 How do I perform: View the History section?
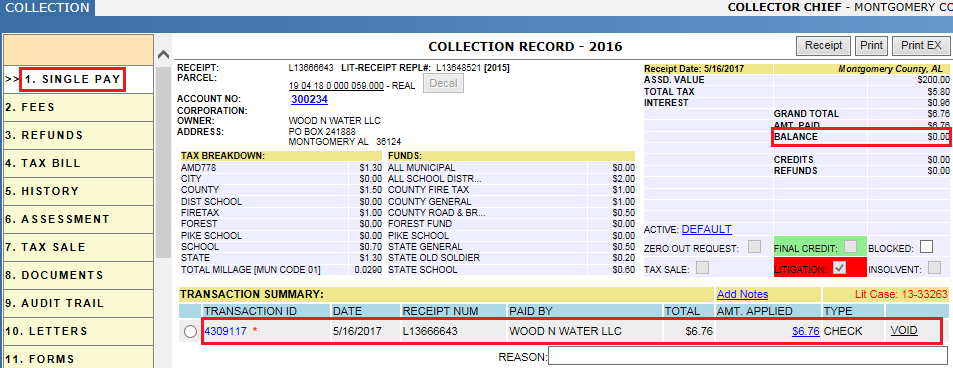point(77,192)
